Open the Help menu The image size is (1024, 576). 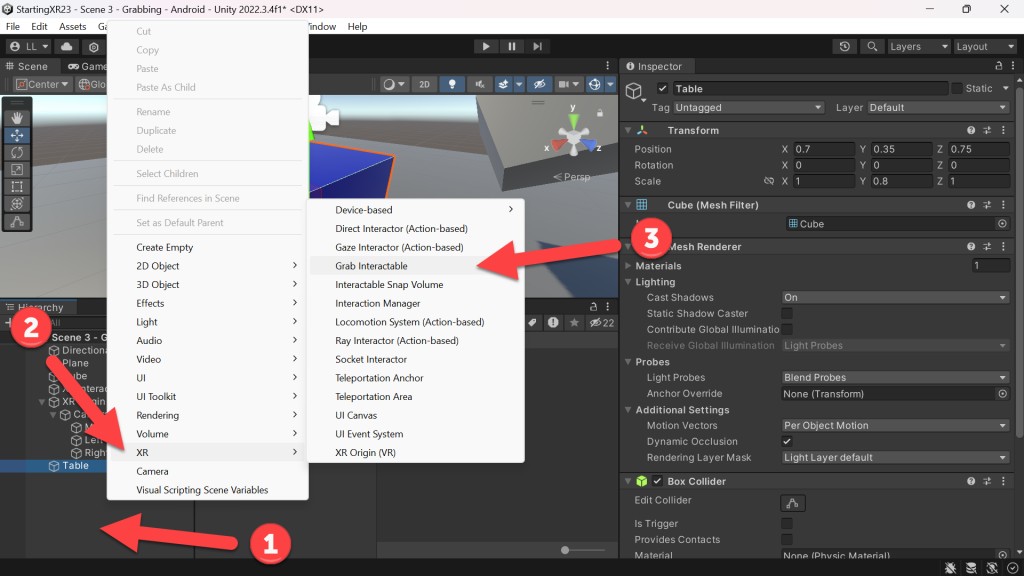pos(357,27)
